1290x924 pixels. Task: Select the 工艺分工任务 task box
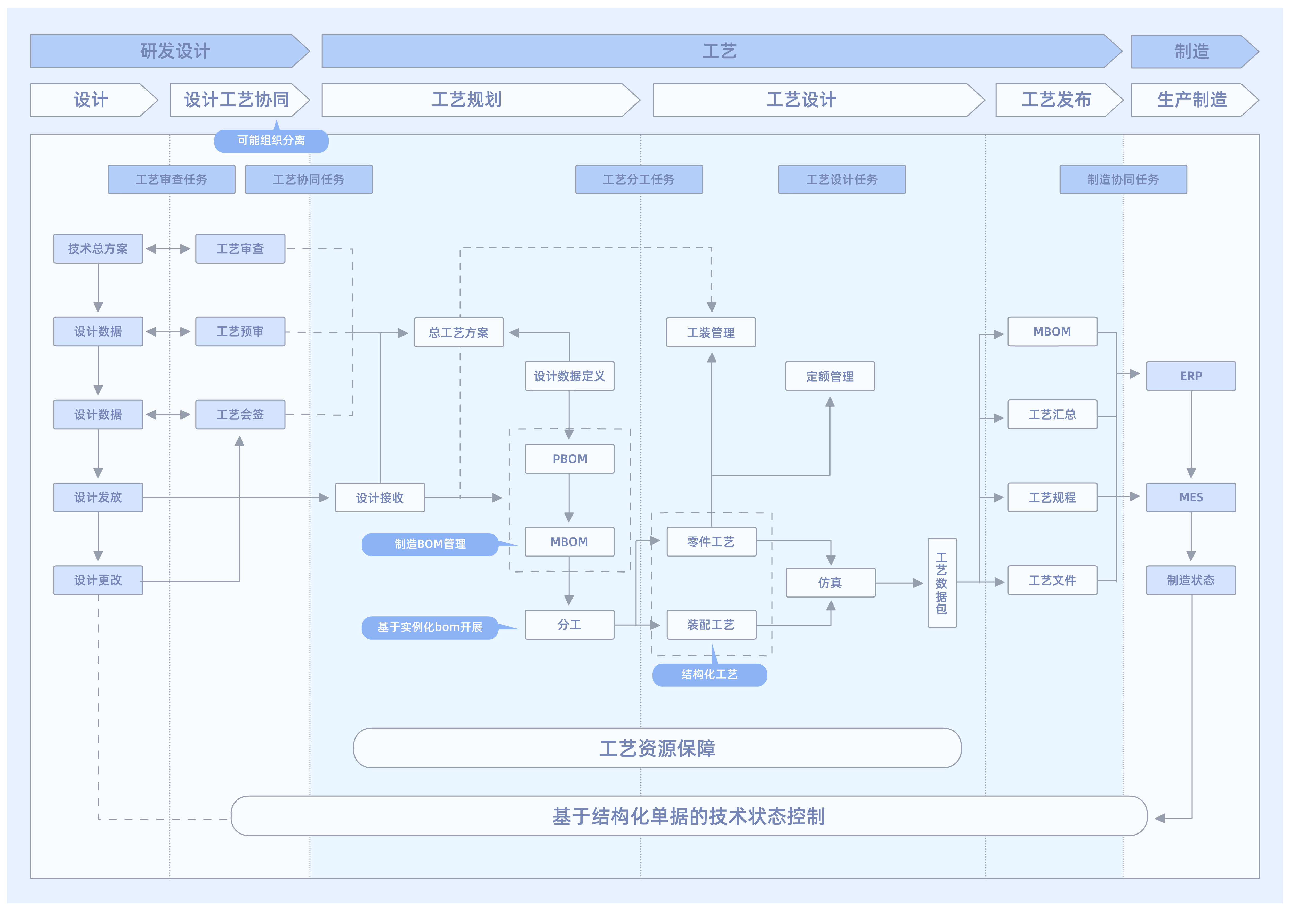638,180
